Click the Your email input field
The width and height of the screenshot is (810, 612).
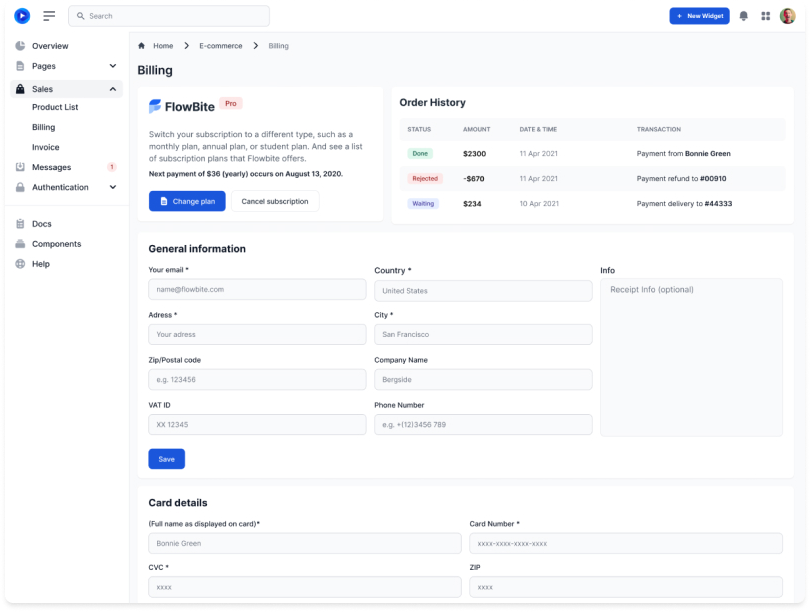pyautogui.click(x=257, y=289)
